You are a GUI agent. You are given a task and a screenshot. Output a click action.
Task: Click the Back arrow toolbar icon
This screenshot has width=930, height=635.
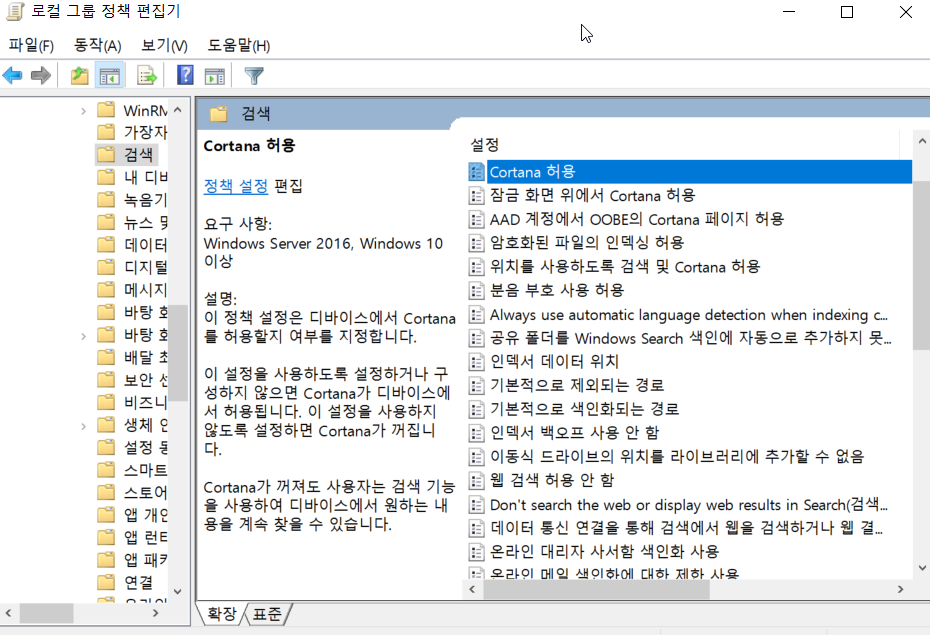(x=12, y=75)
